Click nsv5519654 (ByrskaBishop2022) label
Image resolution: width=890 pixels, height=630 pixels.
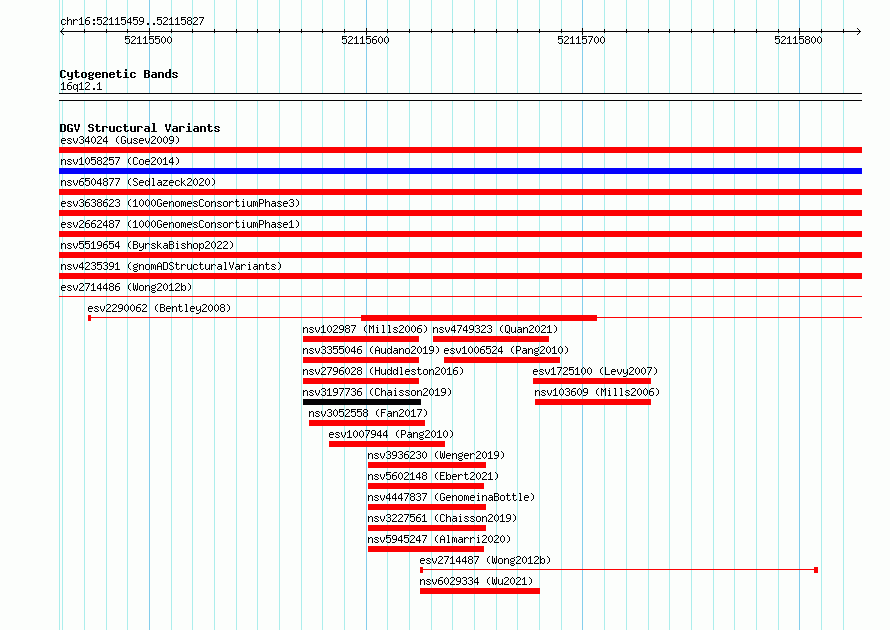147,245
